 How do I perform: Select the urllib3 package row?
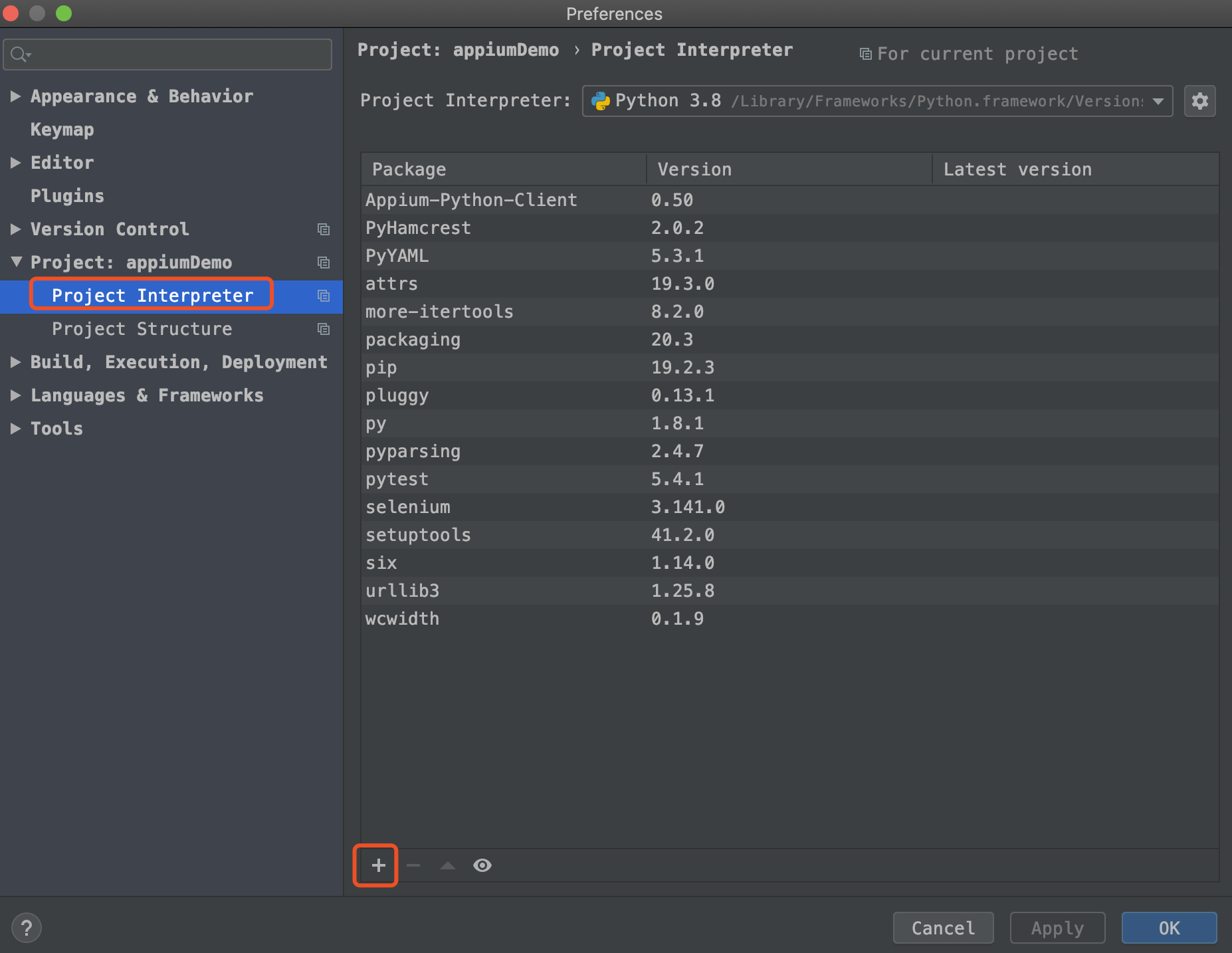pyautogui.click(x=790, y=591)
